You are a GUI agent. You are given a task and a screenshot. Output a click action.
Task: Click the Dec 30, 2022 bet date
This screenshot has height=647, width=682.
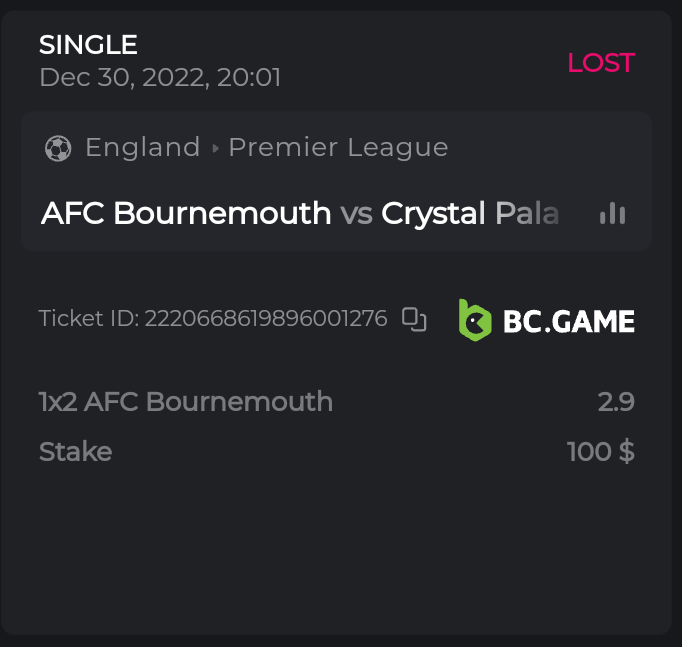[x=160, y=77]
